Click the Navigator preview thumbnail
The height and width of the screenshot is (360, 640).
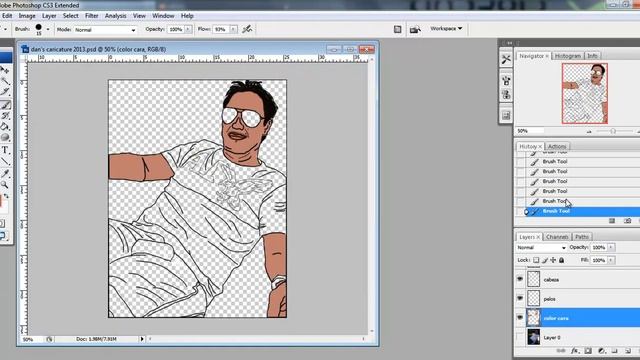[x=584, y=93]
